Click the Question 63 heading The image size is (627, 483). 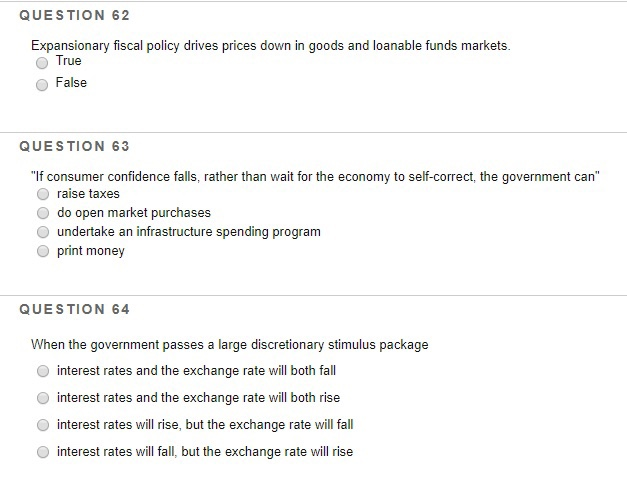74,146
